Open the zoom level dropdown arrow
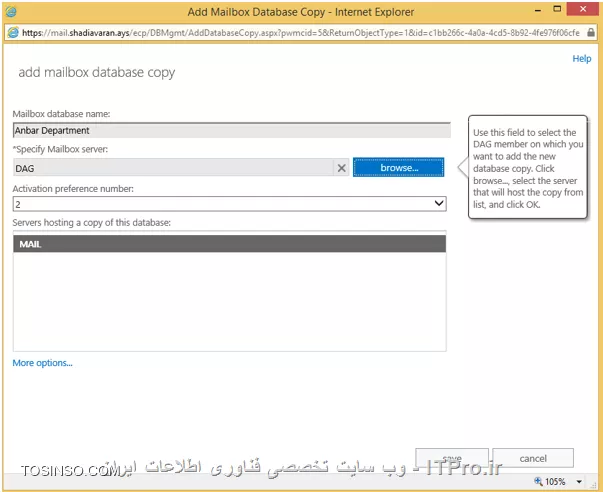Viewport: 603px width, 492px height. (x=579, y=481)
